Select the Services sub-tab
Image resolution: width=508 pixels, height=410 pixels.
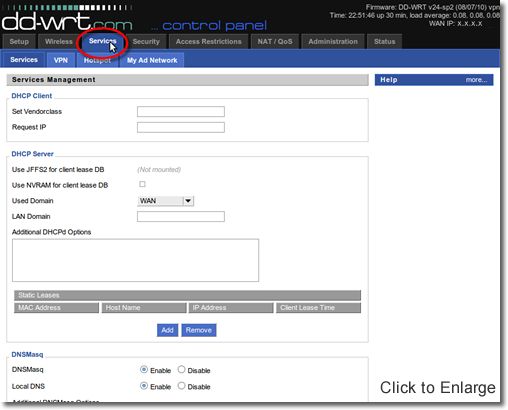[x=24, y=60]
